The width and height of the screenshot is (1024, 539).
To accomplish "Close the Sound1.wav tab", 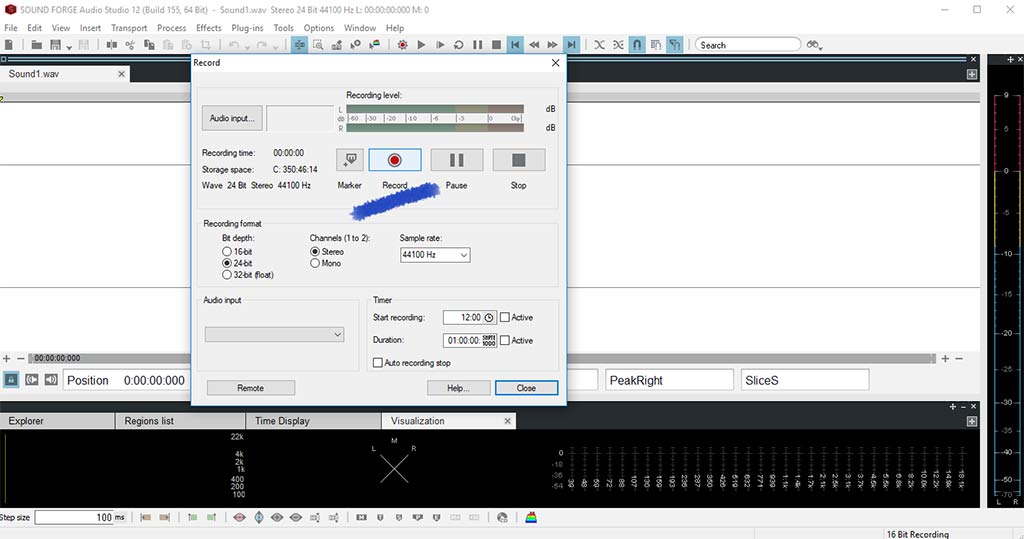I will click(121, 74).
